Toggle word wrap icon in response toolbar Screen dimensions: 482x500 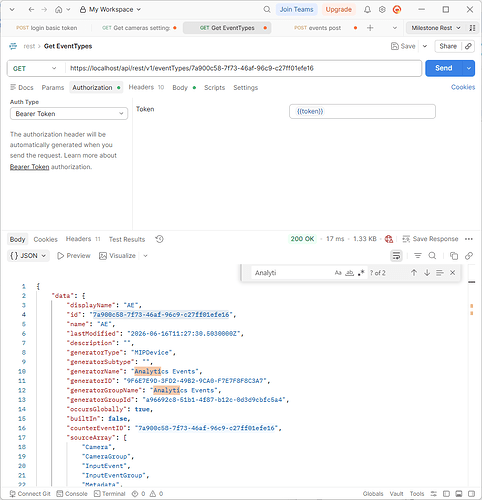pos(396,256)
